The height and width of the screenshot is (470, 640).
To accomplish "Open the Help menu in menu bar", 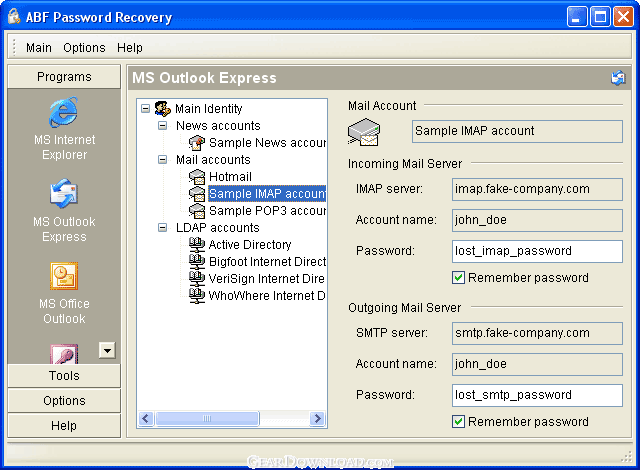I will tap(130, 48).
